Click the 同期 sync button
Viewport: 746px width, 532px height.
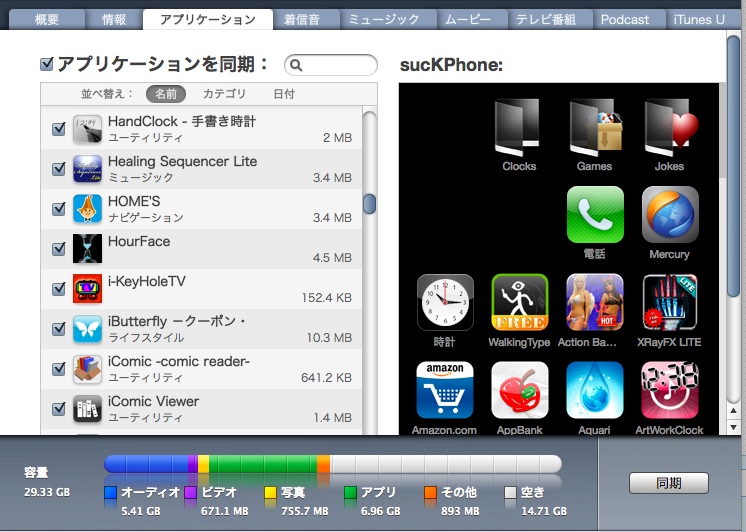668,483
